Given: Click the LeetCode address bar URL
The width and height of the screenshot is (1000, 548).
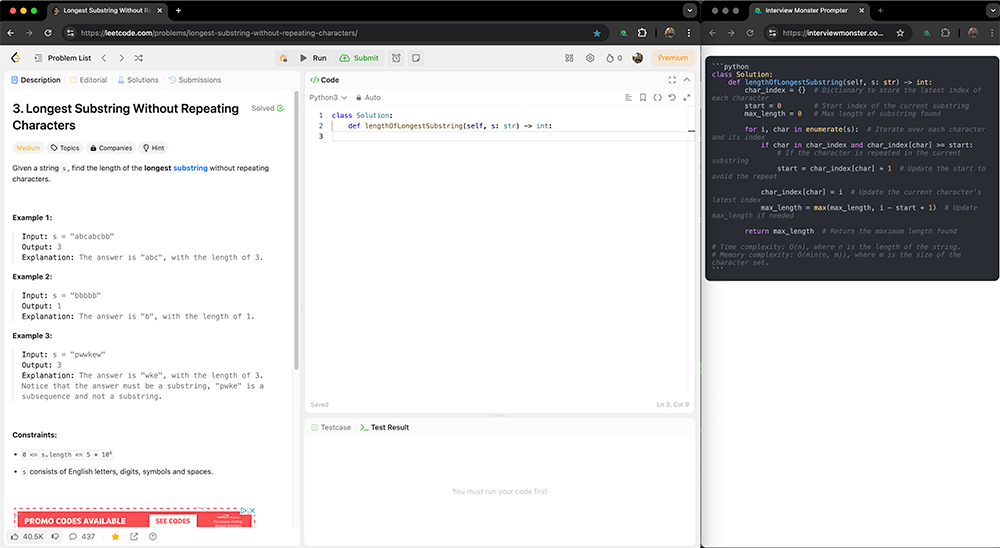Looking at the screenshot, I should pos(219,33).
